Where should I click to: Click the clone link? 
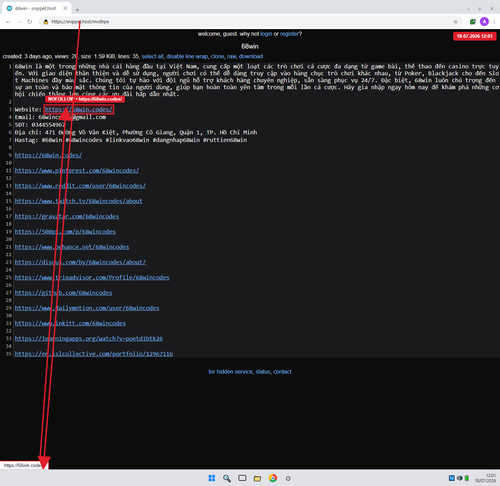coord(217,56)
